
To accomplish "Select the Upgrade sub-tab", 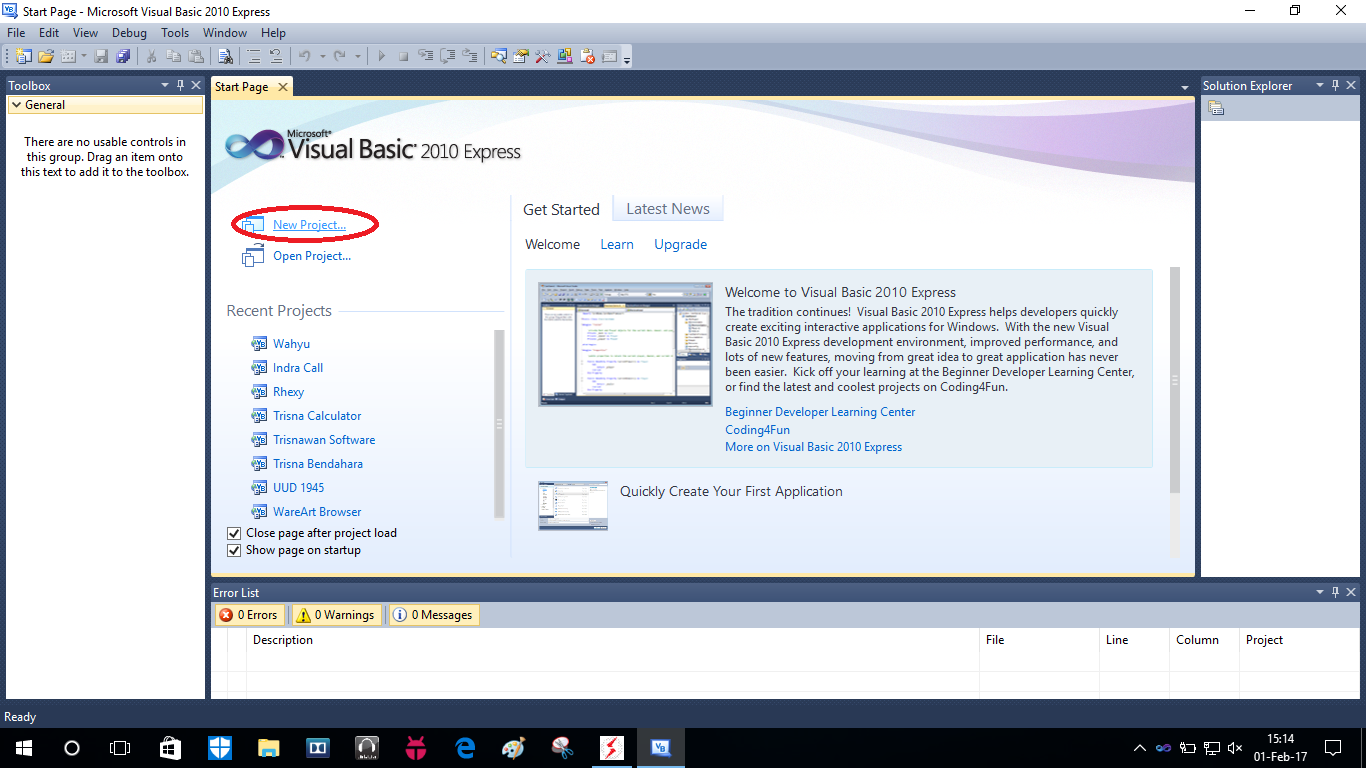I will tap(681, 244).
